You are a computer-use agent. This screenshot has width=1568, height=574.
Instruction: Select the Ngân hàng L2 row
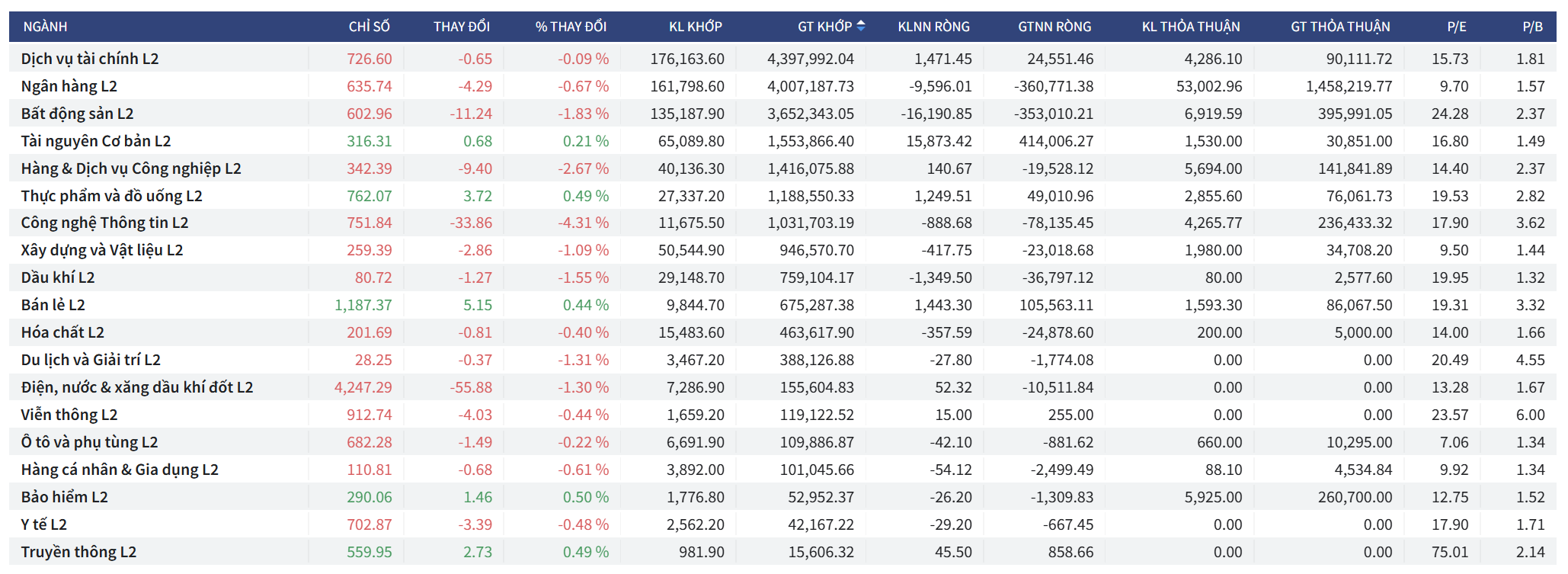(x=69, y=86)
